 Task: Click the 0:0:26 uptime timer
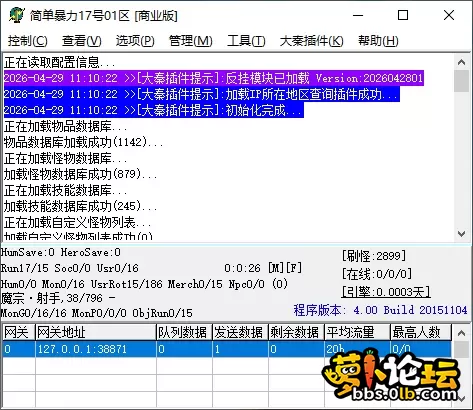pyautogui.click(x=242, y=268)
